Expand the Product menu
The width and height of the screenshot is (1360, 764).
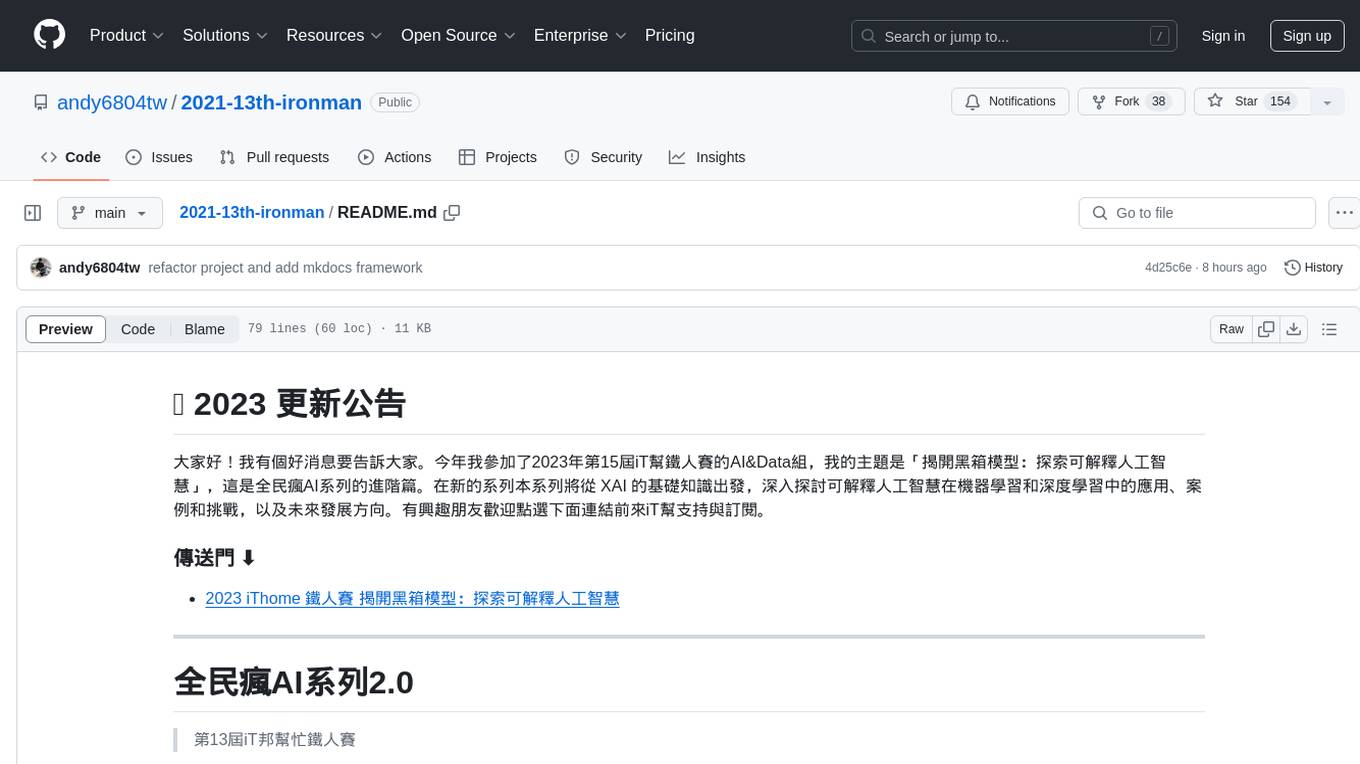click(127, 35)
